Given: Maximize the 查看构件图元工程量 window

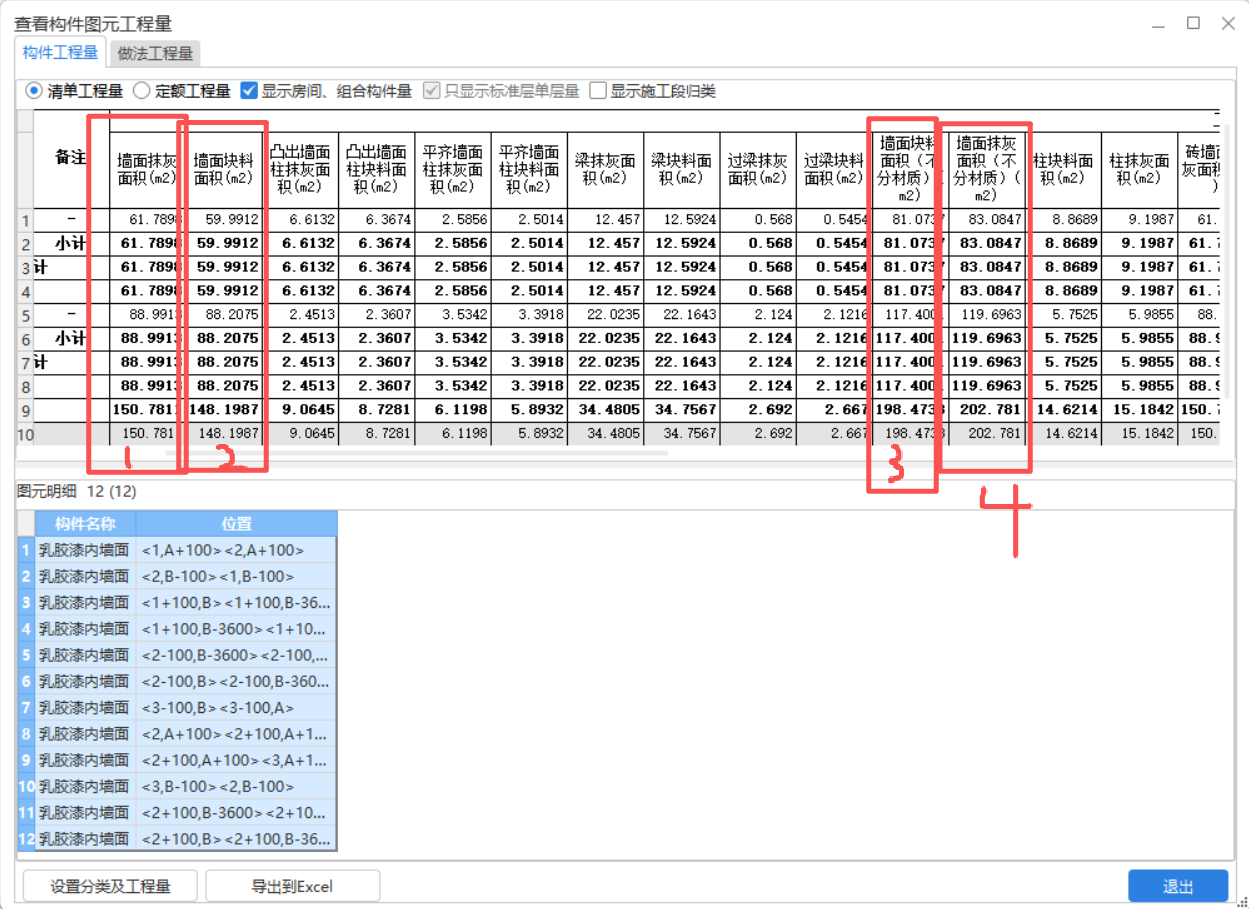Looking at the screenshot, I should [x=1193, y=23].
